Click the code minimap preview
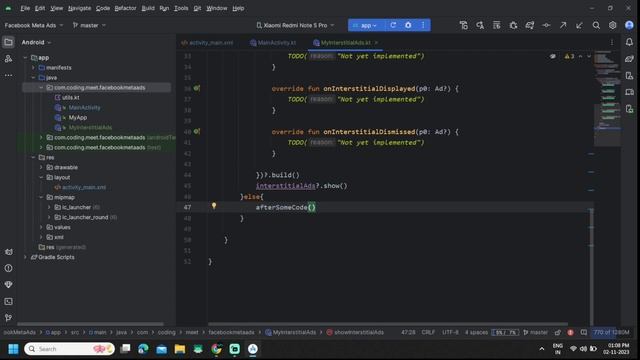The width and height of the screenshot is (640, 360). [607, 98]
